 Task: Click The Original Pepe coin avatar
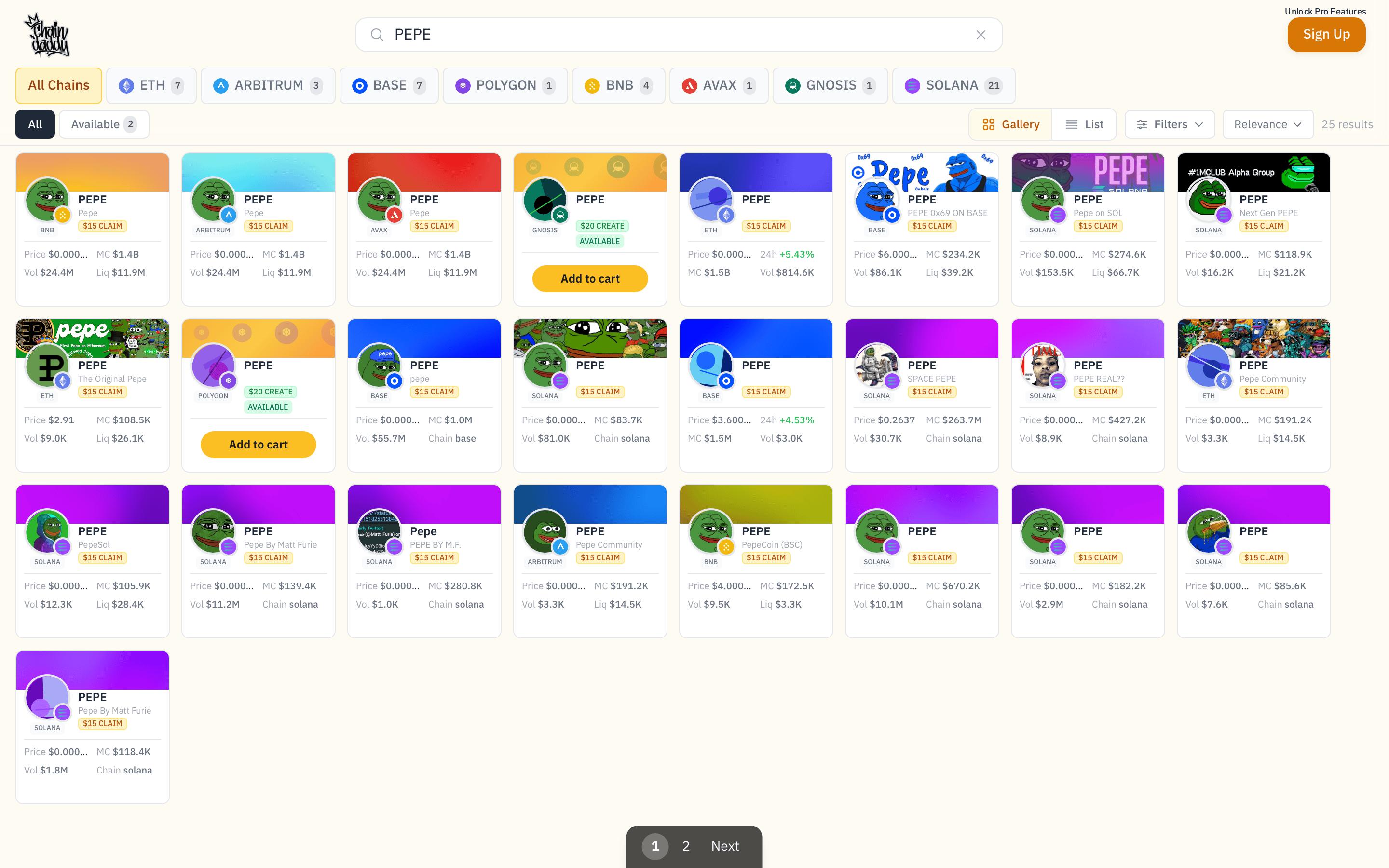click(47, 366)
